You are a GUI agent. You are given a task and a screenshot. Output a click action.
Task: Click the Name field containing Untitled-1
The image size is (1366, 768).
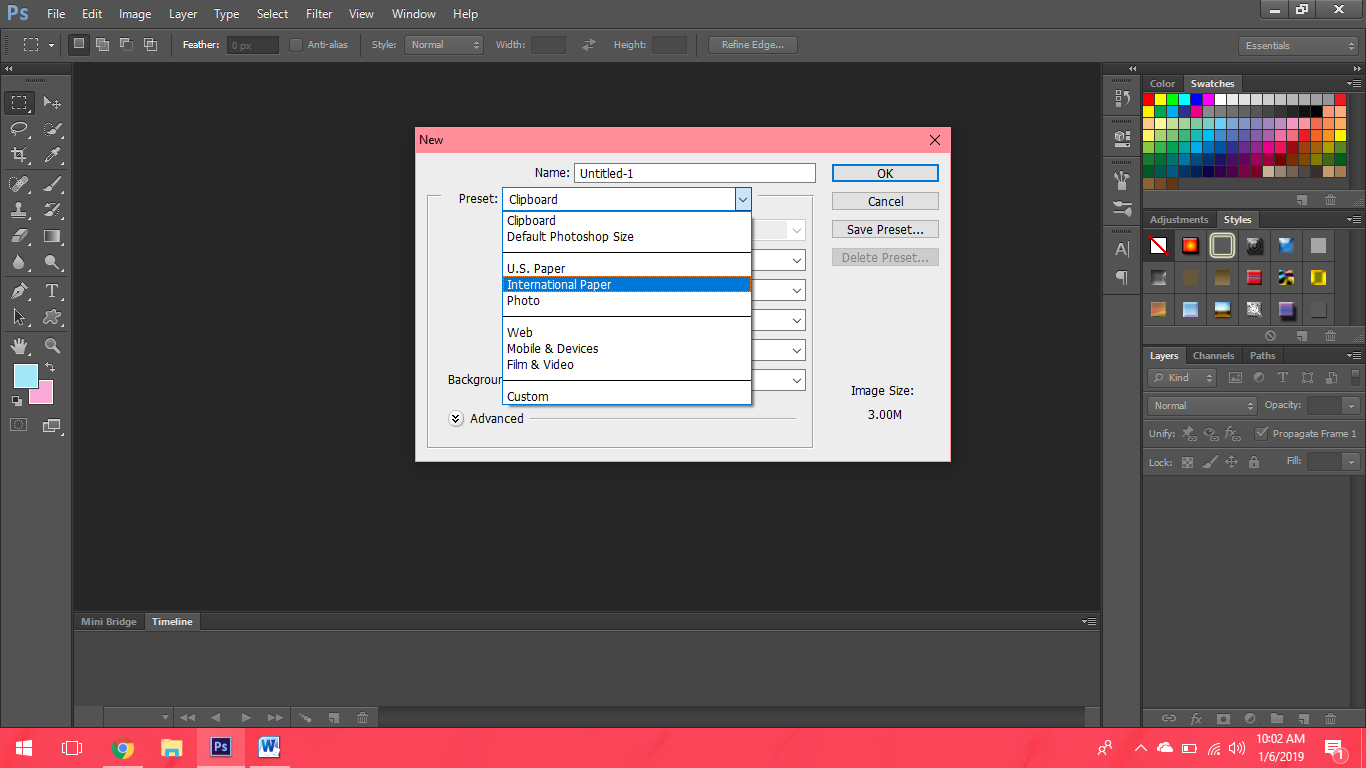[695, 173]
